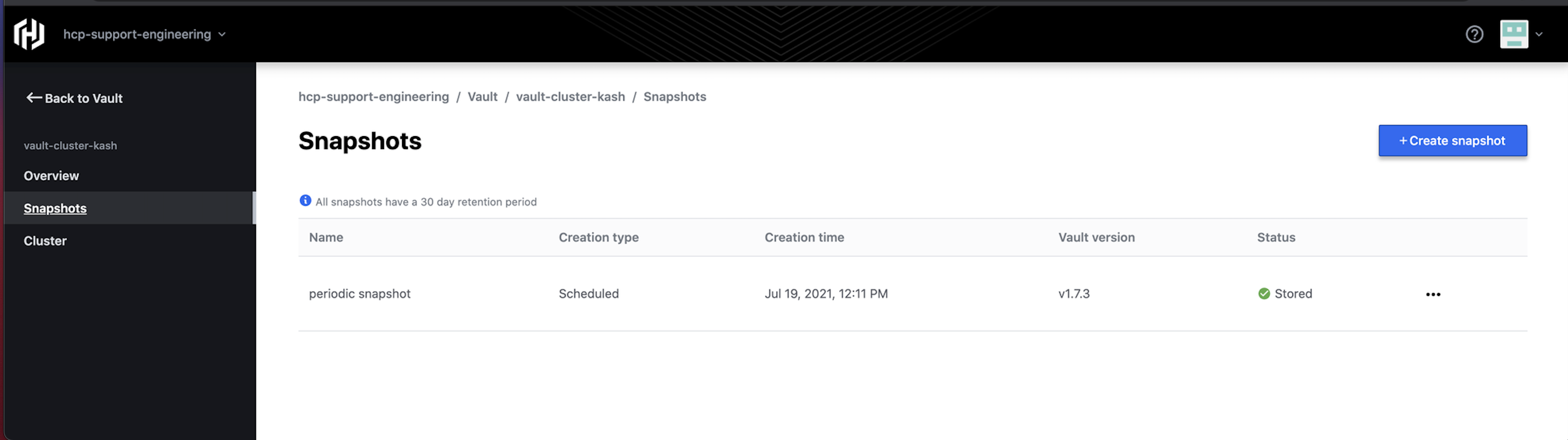This screenshot has height=440, width=1568.
Task: Expand the hcp-support-engineering organization dropdown
Action: [222, 35]
